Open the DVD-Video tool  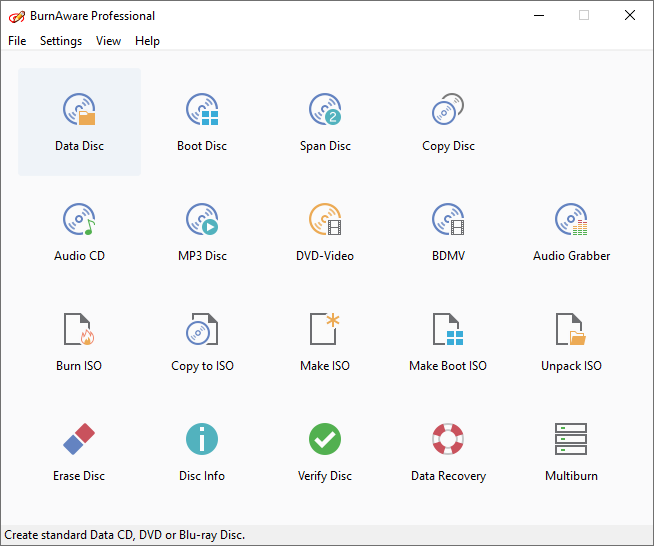click(x=325, y=220)
